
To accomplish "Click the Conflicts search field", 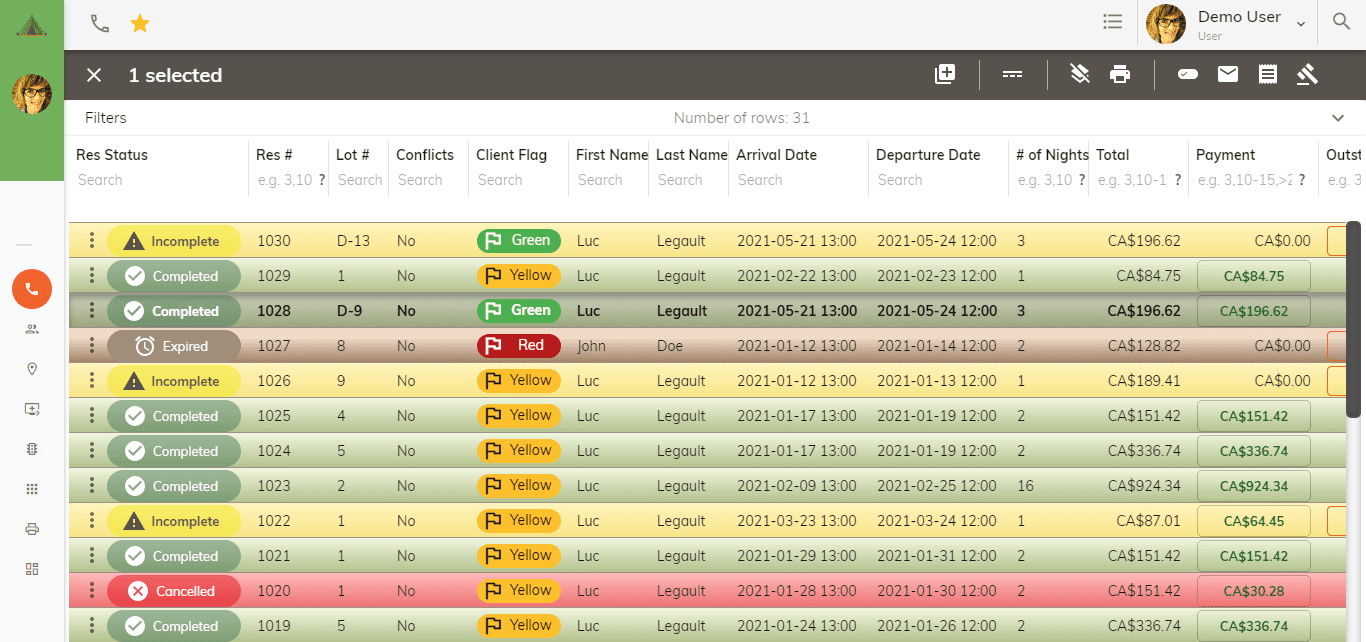I will (428, 180).
